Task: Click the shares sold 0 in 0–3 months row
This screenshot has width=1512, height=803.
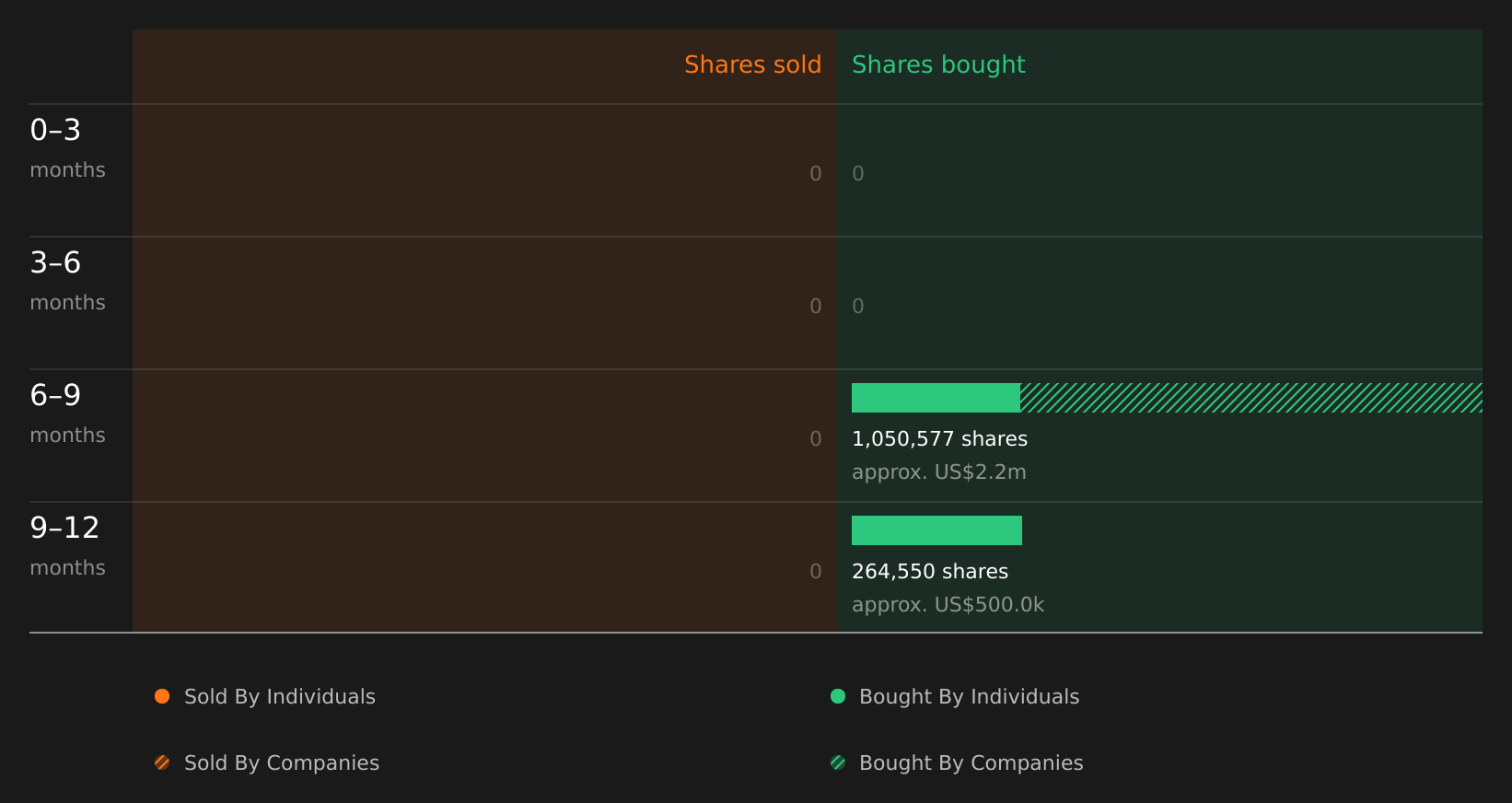Action: point(815,174)
